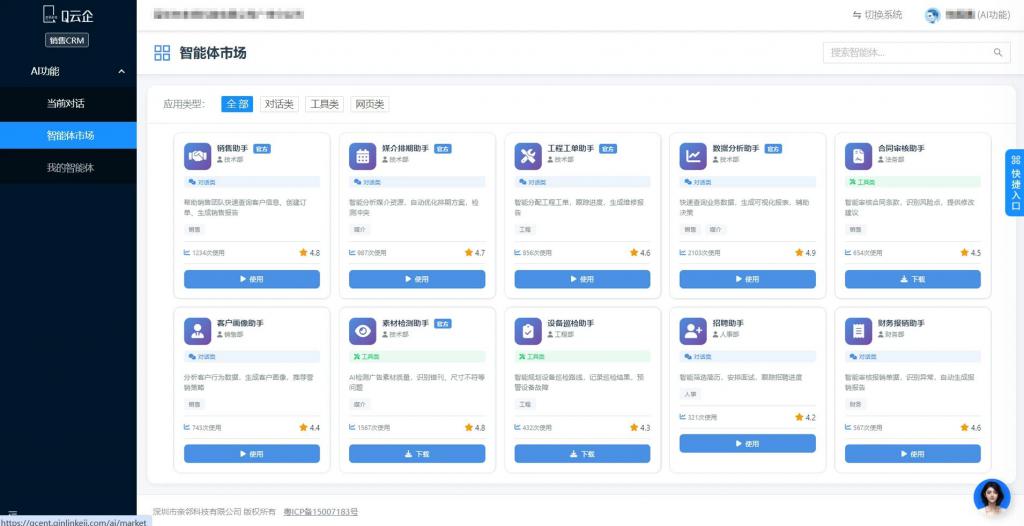The image size is (1024, 526).
Task: Open the 合同审核助手 document icon
Action: tap(858, 156)
